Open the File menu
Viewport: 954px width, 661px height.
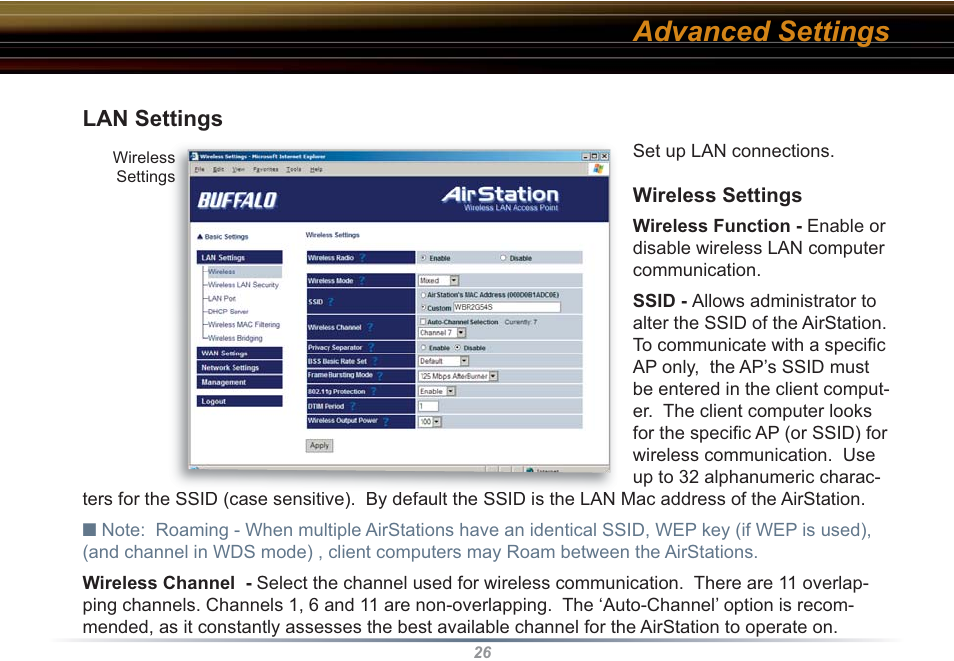(200, 169)
